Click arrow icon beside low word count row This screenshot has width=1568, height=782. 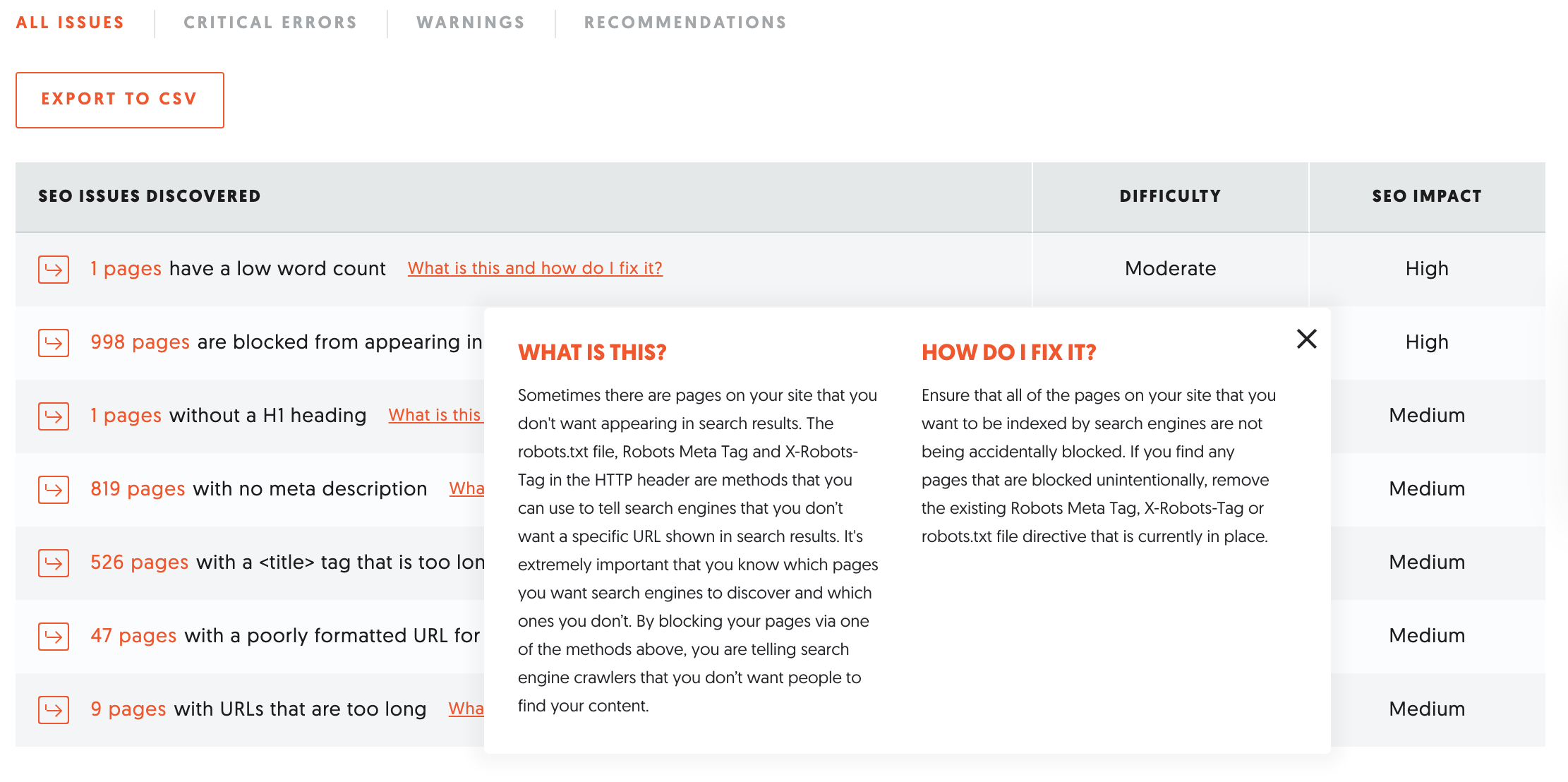(x=54, y=270)
